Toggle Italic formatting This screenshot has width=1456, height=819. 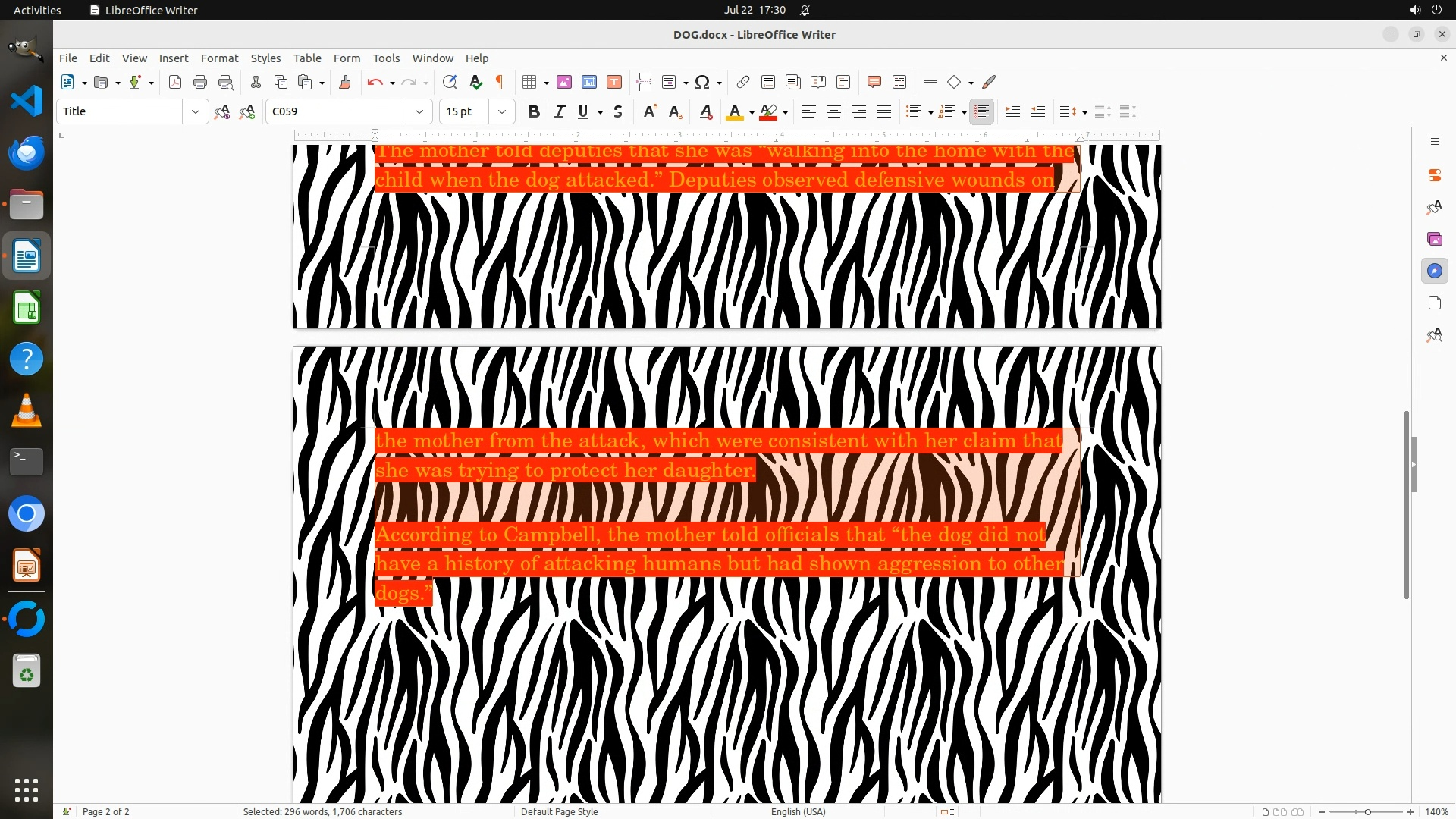coord(559,111)
